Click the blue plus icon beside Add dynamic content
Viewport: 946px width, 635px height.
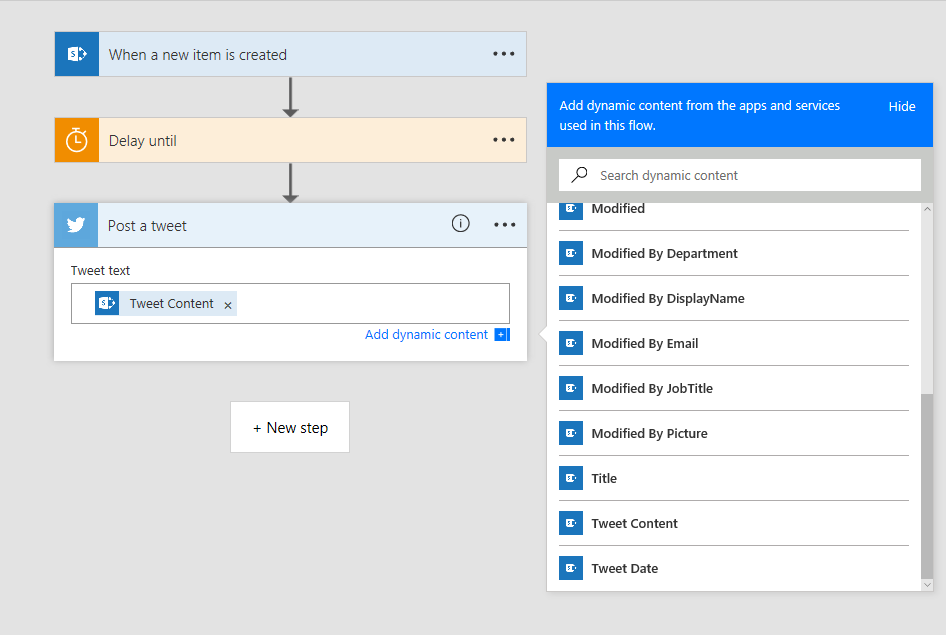tap(502, 335)
